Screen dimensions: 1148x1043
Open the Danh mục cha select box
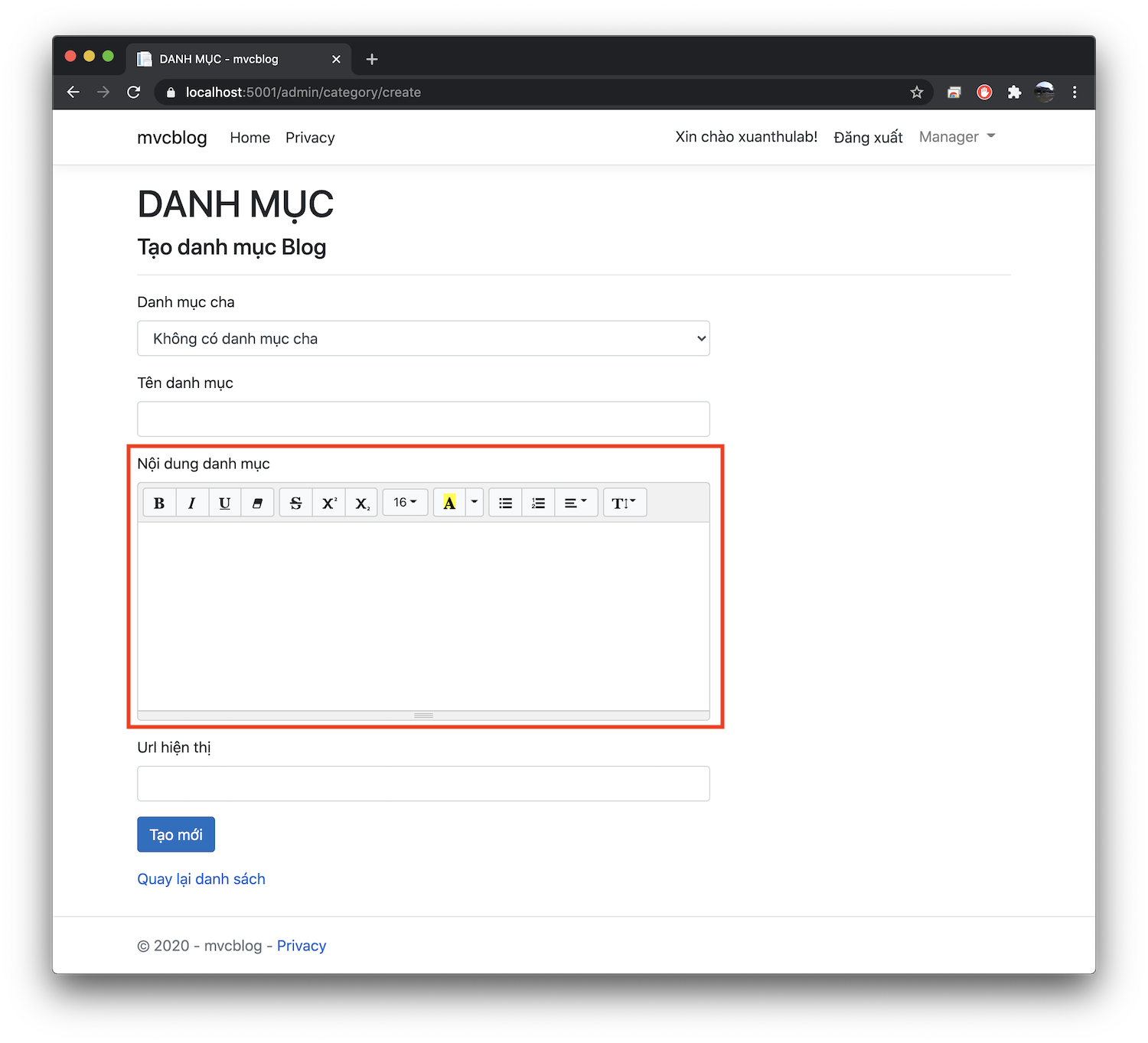pyautogui.click(x=423, y=338)
